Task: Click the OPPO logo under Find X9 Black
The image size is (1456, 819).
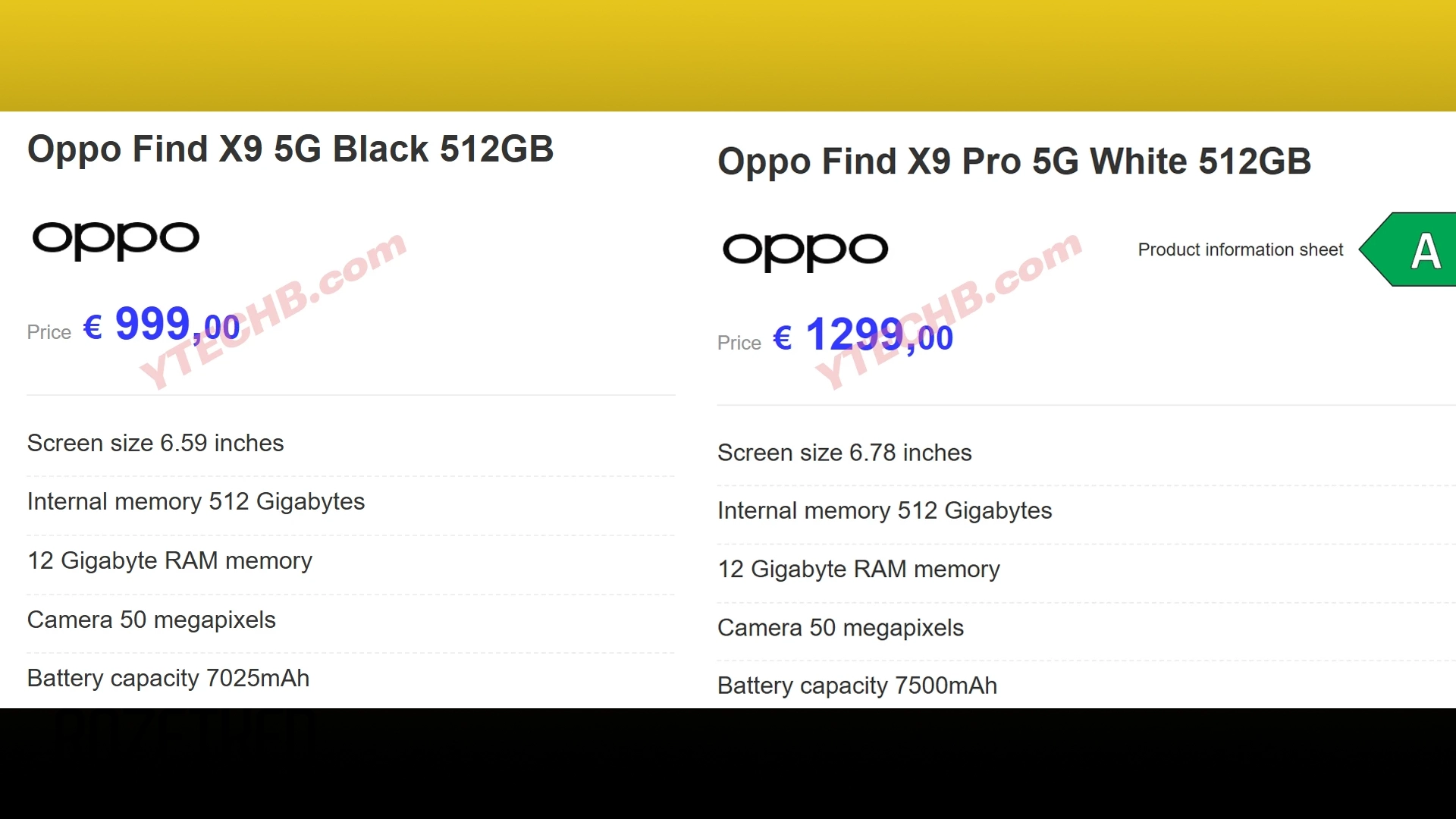Action: tap(115, 240)
